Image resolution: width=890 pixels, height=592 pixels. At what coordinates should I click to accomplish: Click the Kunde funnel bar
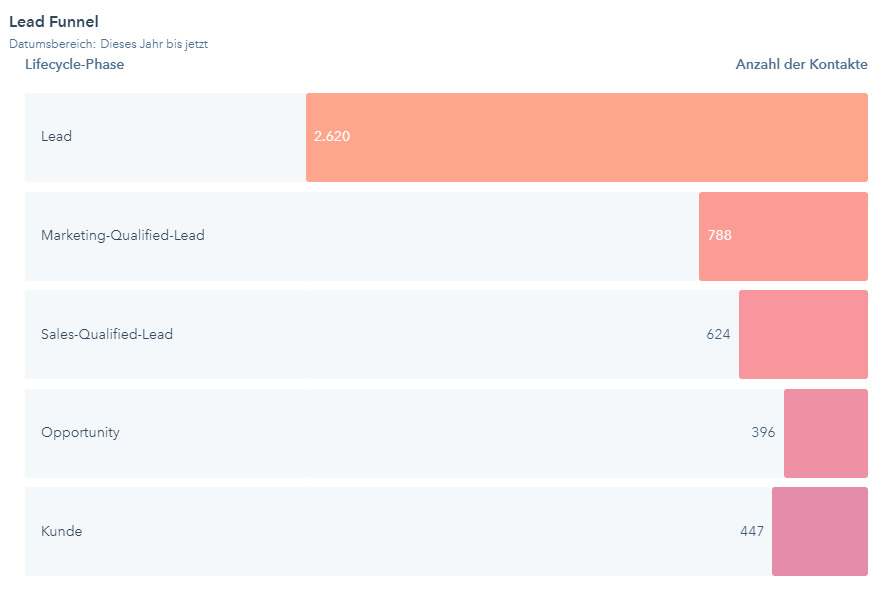click(x=819, y=531)
